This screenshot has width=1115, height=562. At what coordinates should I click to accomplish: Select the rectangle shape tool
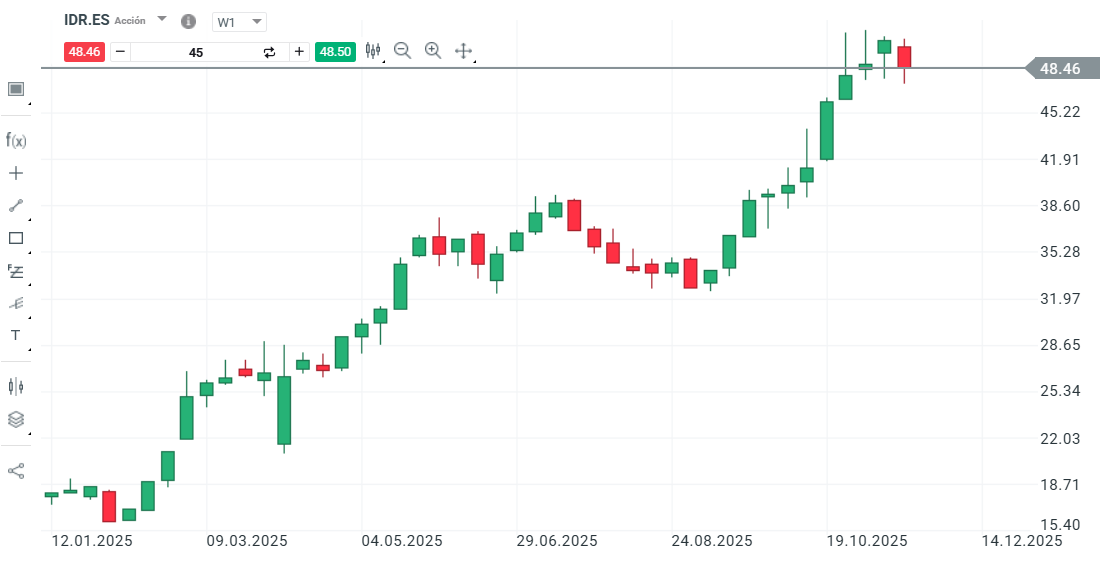(x=16, y=238)
